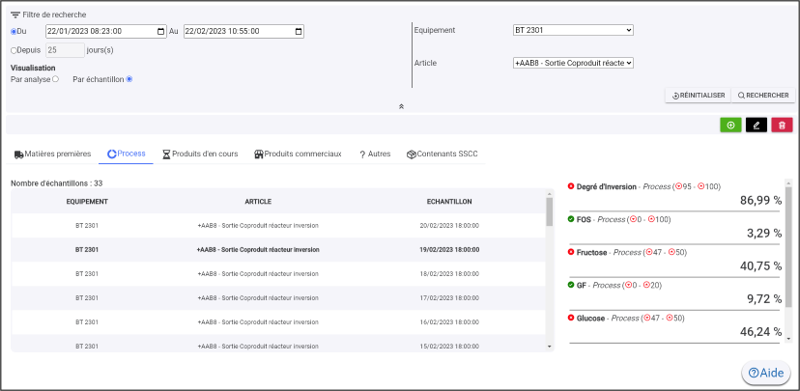This screenshot has width=800, height=391.
Task: Select sample row dated 18/02/2023 18:00:00
Action: (x=278, y=274)
